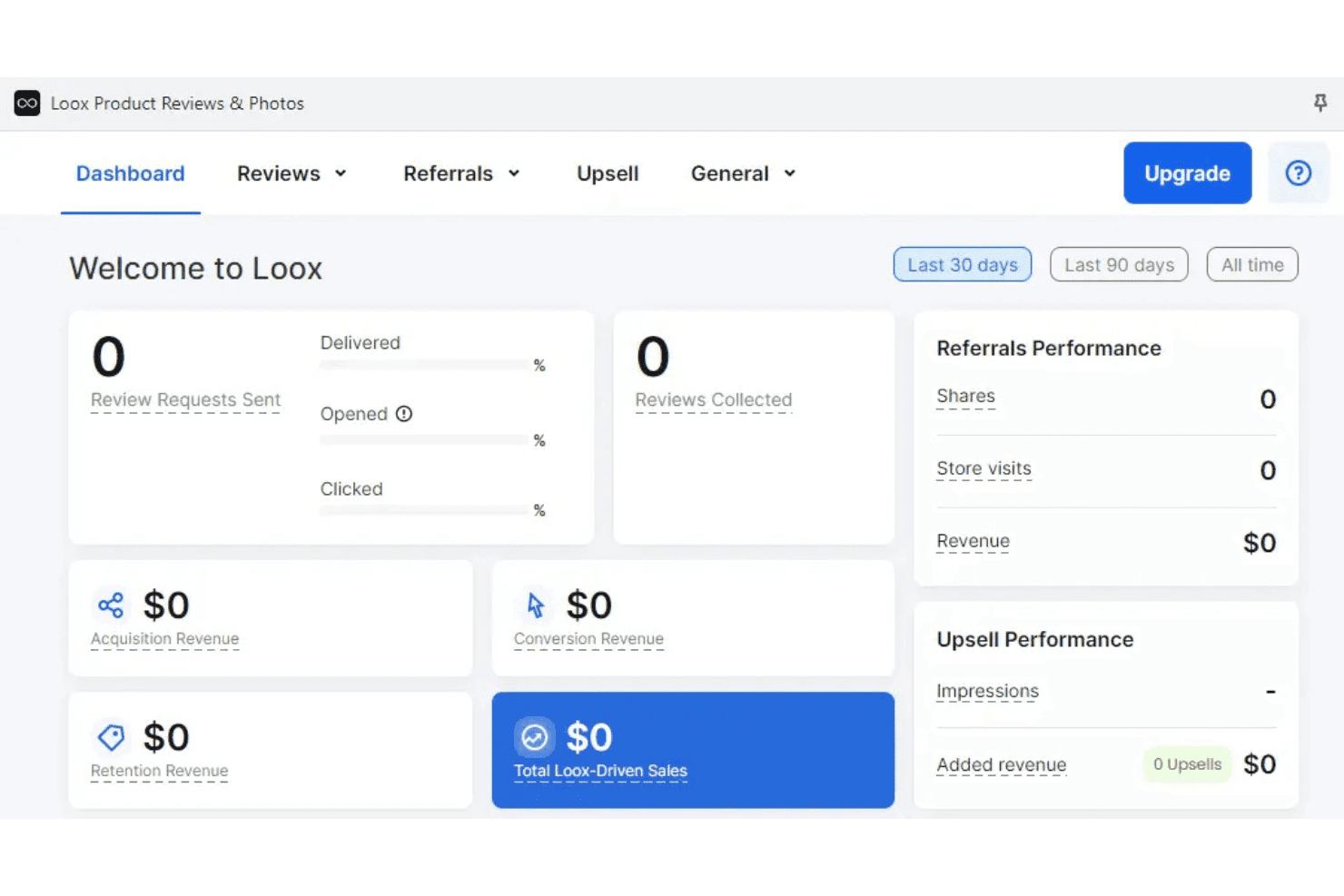Viewport: 1344px width, 896px height.
Task: Click the Opened progress bar
Action: click(x=424, y=440)
